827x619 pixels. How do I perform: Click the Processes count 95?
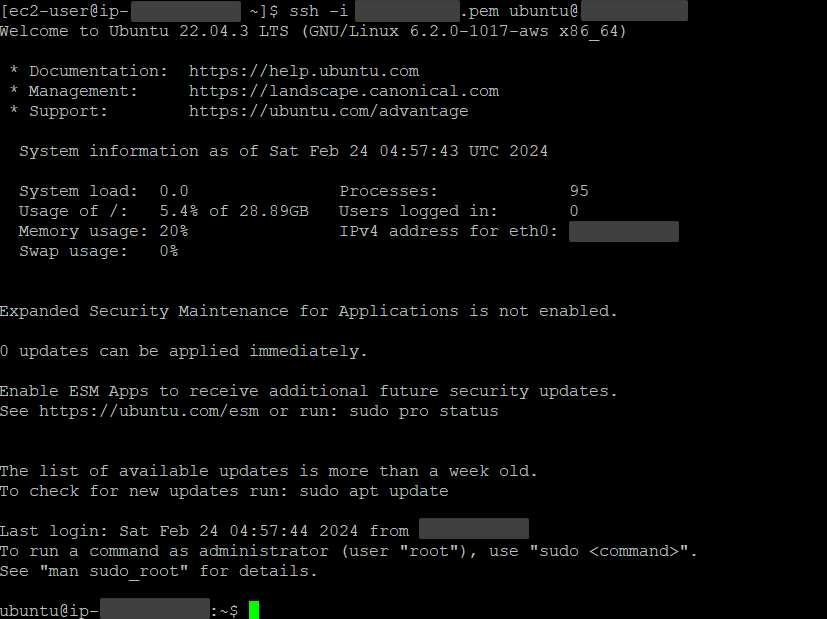coord(579,191)
